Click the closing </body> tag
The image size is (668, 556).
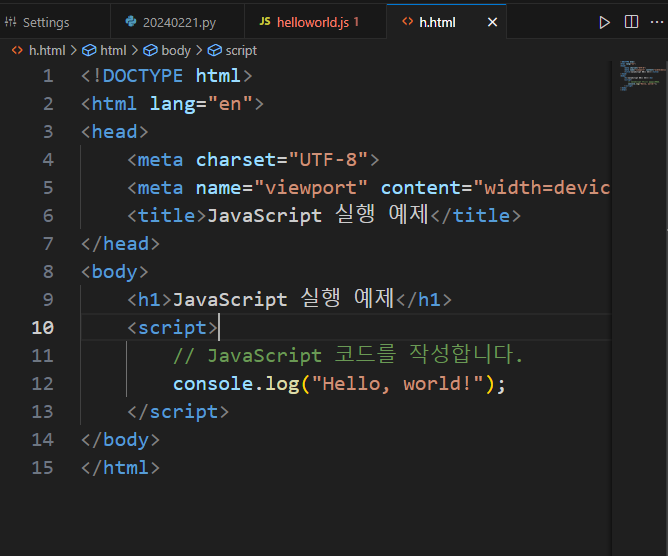point(121,440)
